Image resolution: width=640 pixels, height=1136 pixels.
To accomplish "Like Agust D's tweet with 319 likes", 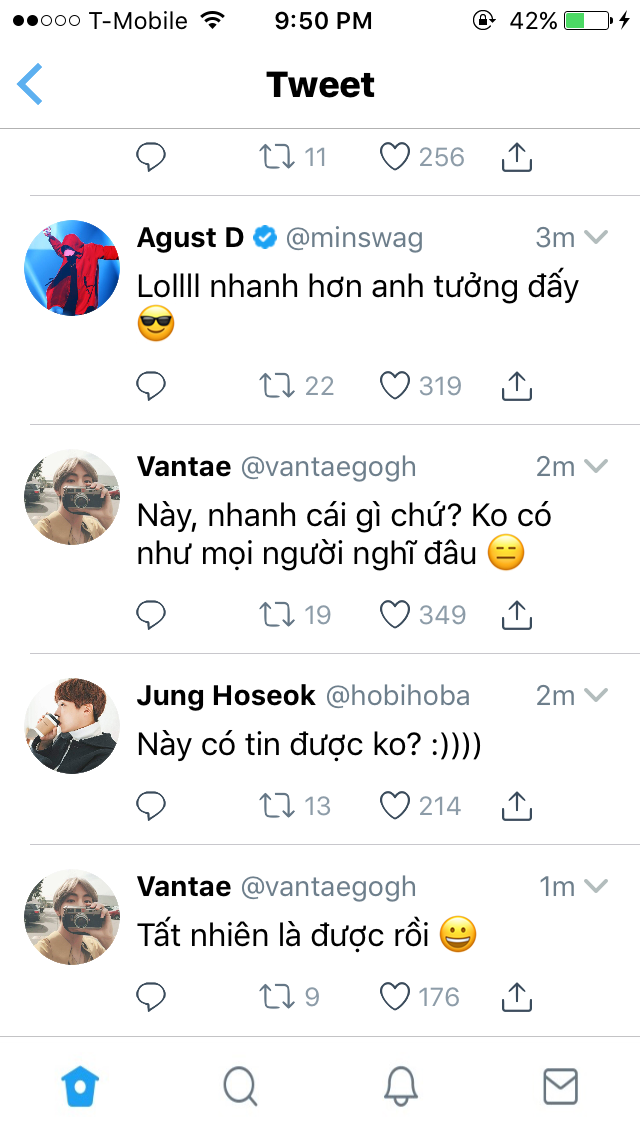I will click(x=396, y=385).
